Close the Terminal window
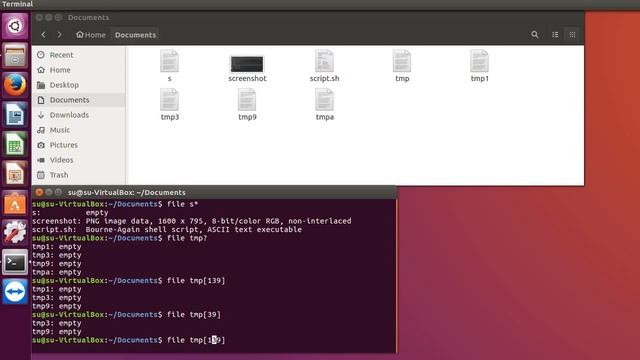Image resolution: width=640 pixels, height=360 pixels. (39, 192)
